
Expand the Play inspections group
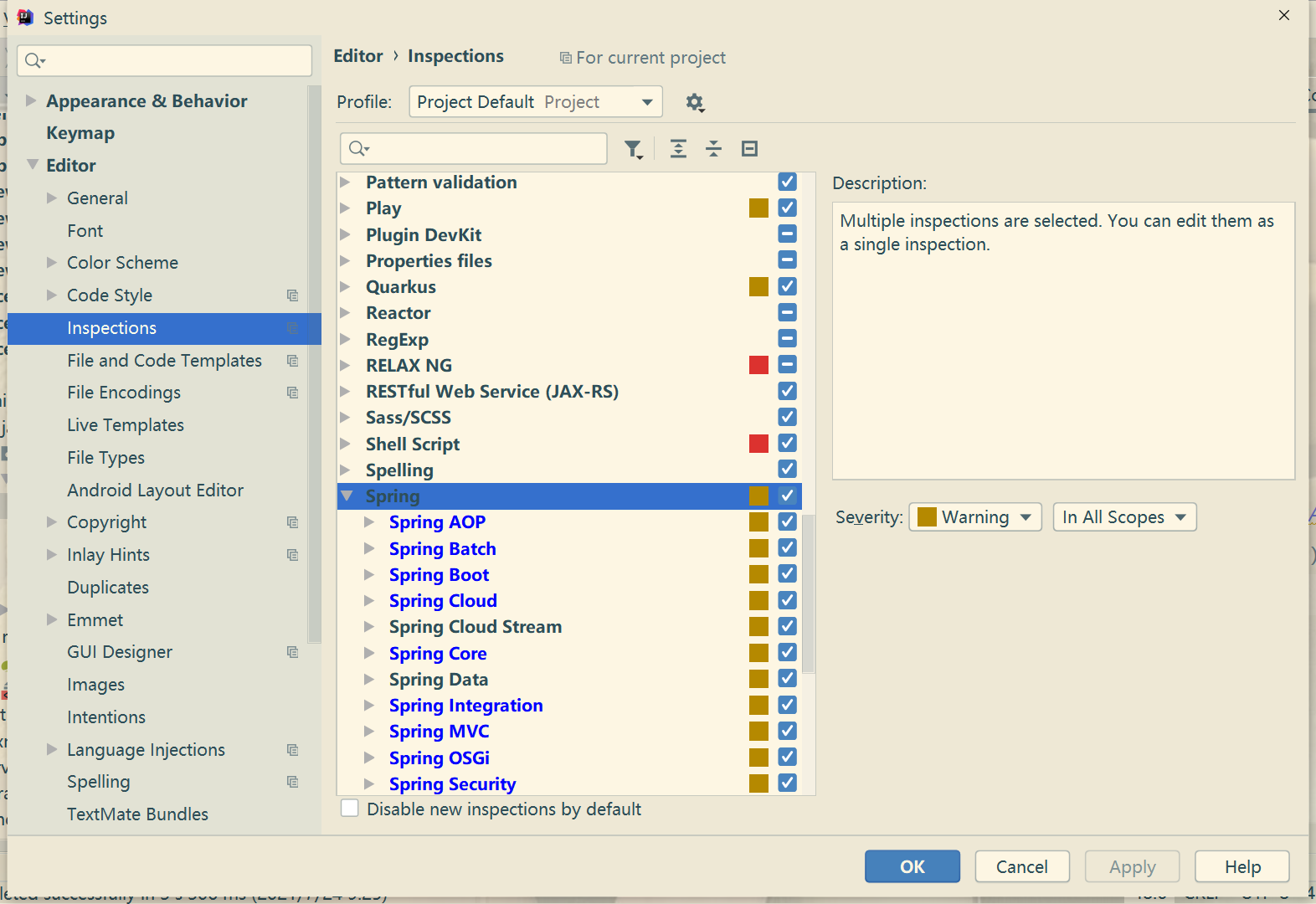pyautogui.click(x=345, y=208)
